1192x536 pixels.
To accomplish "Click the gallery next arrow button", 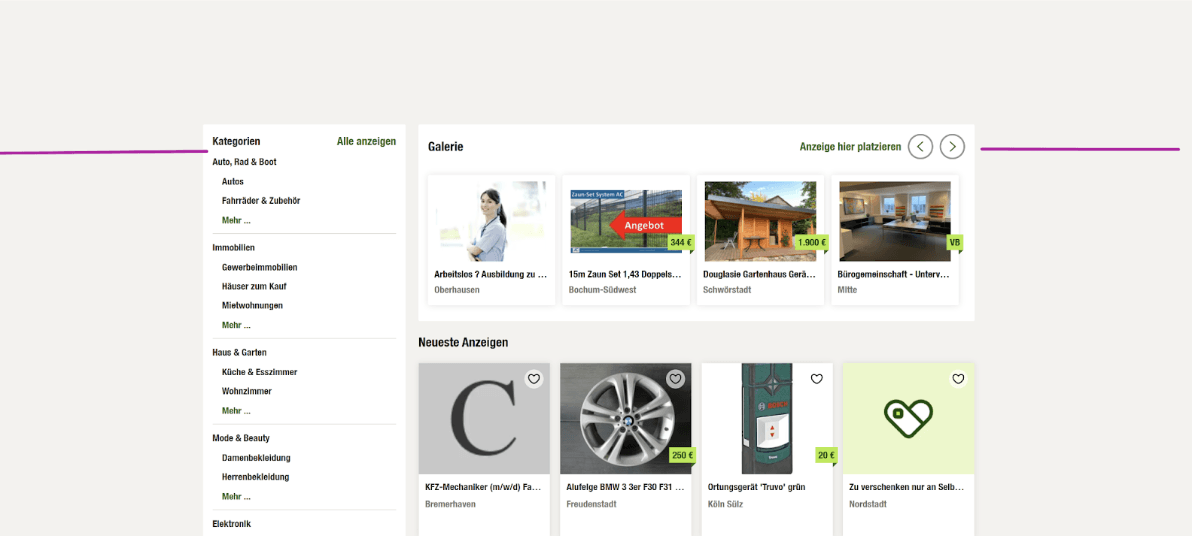I will click(x=952, y=147).
